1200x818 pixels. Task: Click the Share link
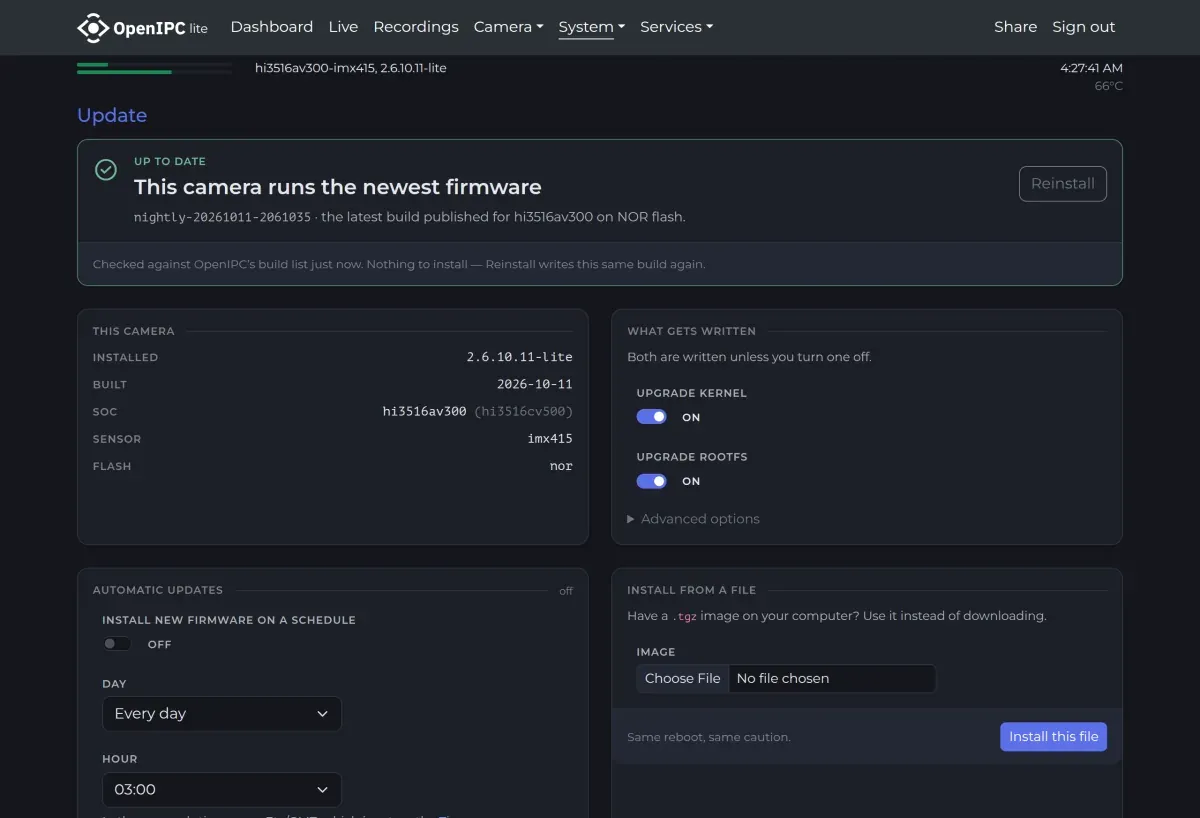[1015, 27]
